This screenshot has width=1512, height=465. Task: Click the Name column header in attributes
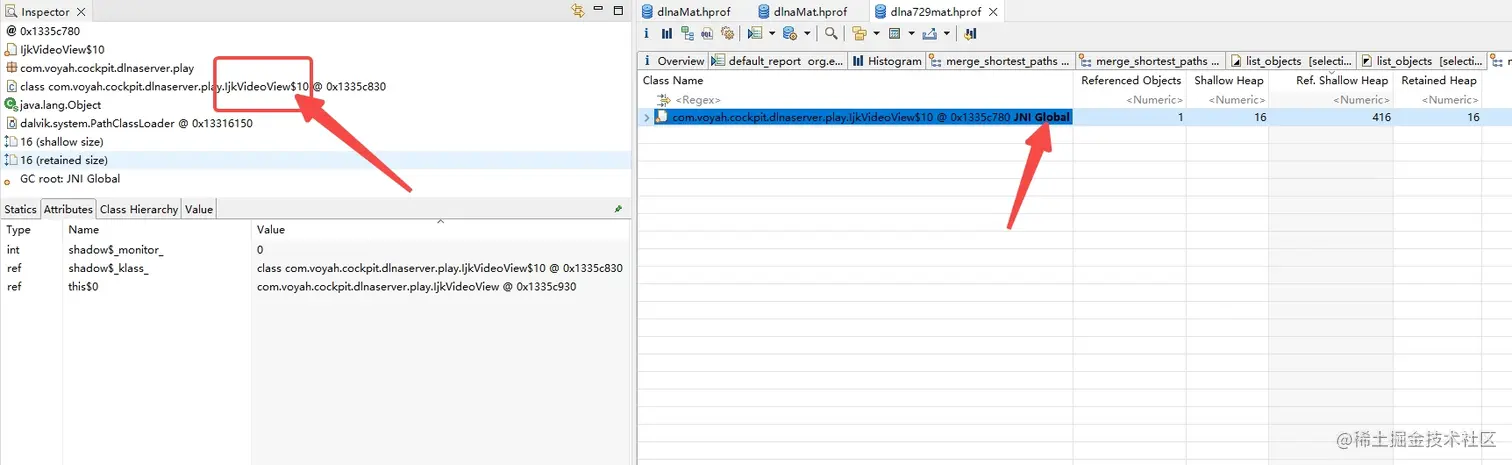pos(157,230)
